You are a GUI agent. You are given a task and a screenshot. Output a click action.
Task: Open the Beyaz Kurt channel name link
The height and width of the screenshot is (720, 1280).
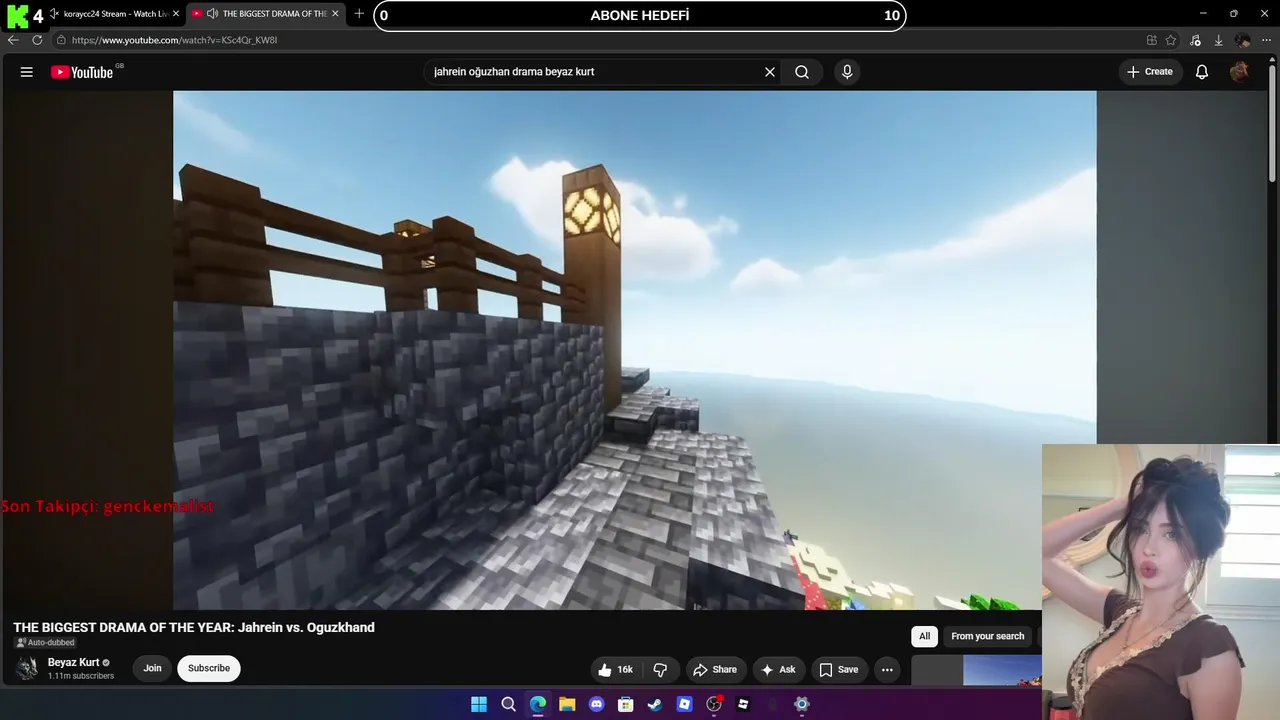click(x=73, y=662)
